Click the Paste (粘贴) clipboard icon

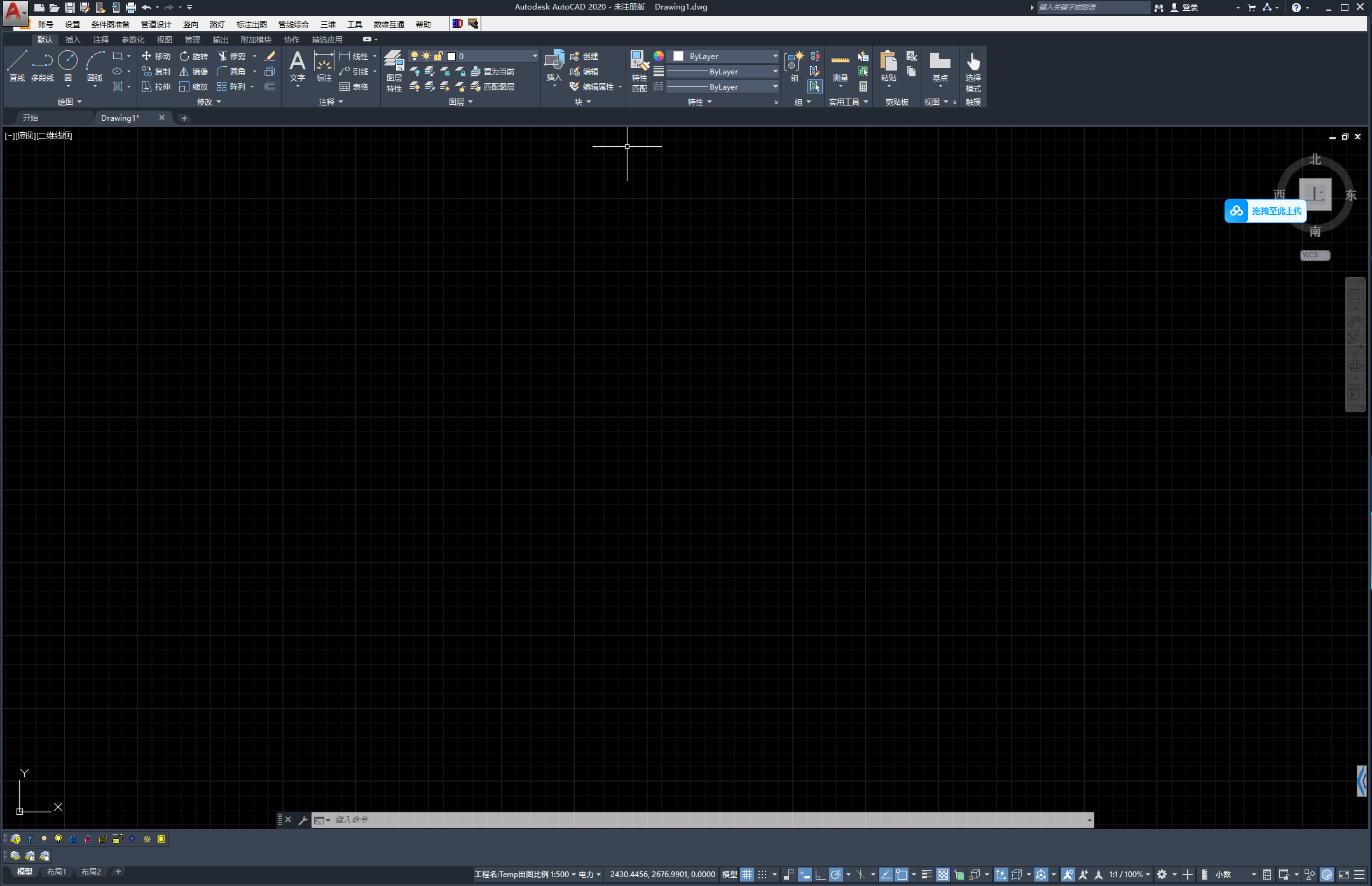click(888, 66)
